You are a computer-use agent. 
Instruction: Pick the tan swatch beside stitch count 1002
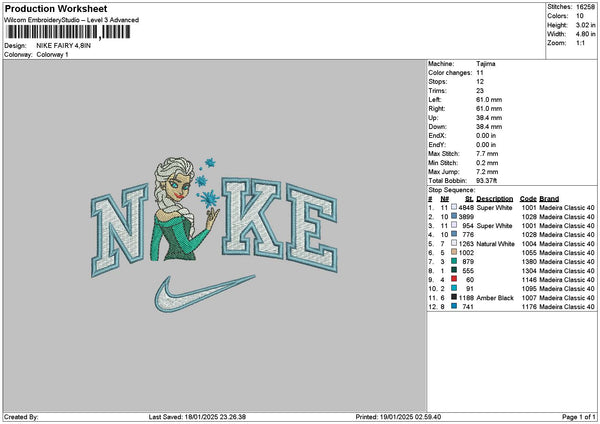tap(454, 253)
